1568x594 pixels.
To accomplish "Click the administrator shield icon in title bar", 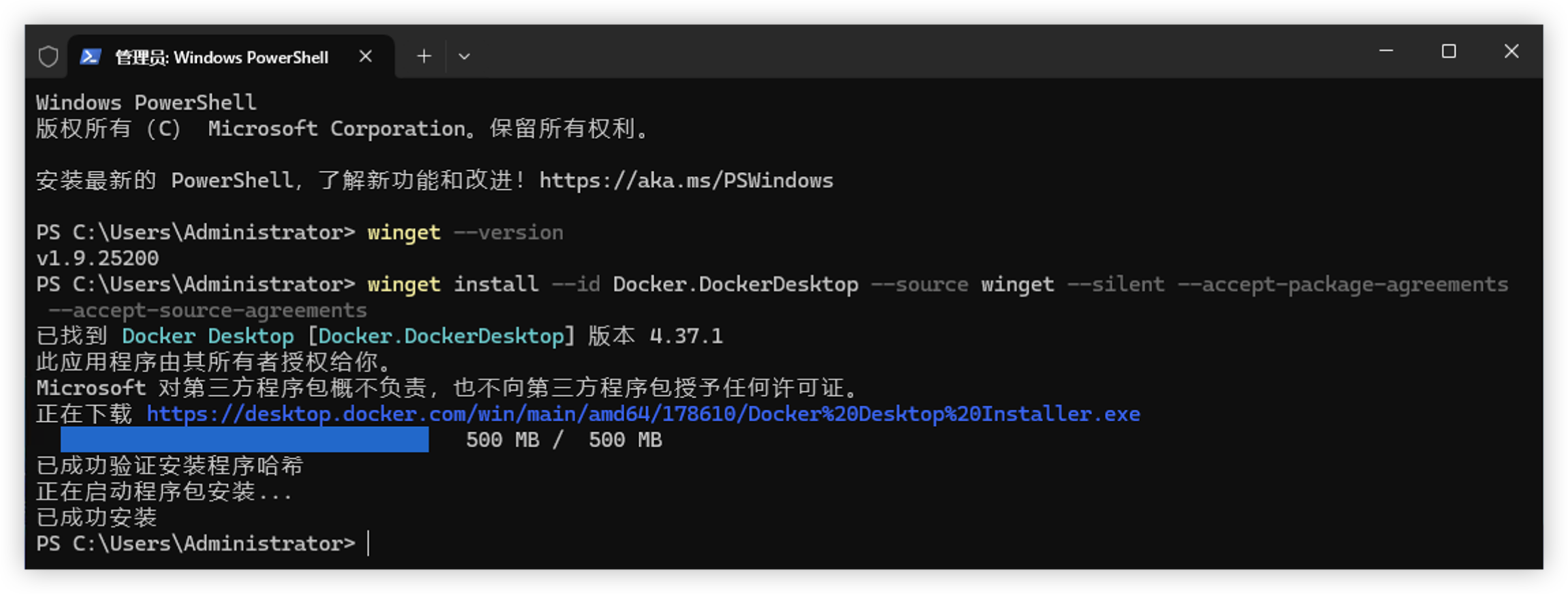I will coord(48,57).
